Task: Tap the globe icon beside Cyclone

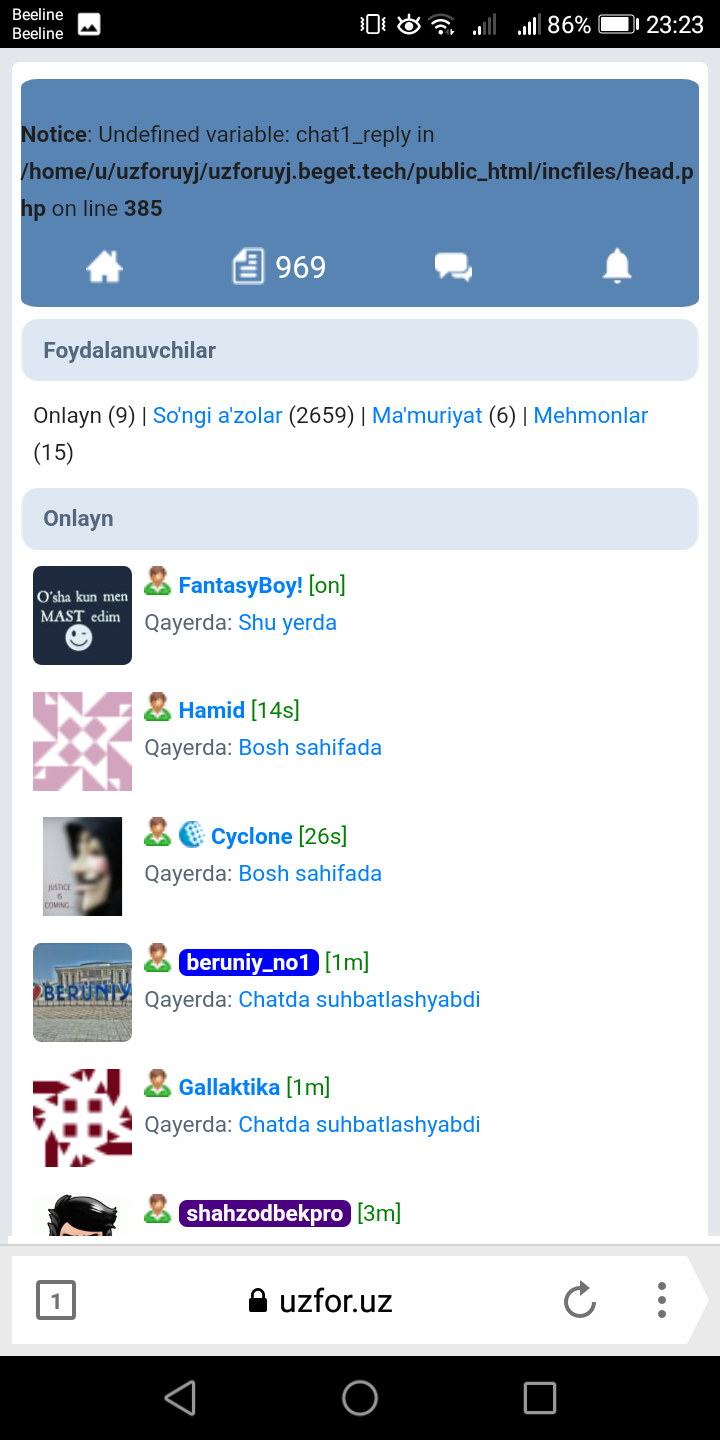Action: coord(191,834)
